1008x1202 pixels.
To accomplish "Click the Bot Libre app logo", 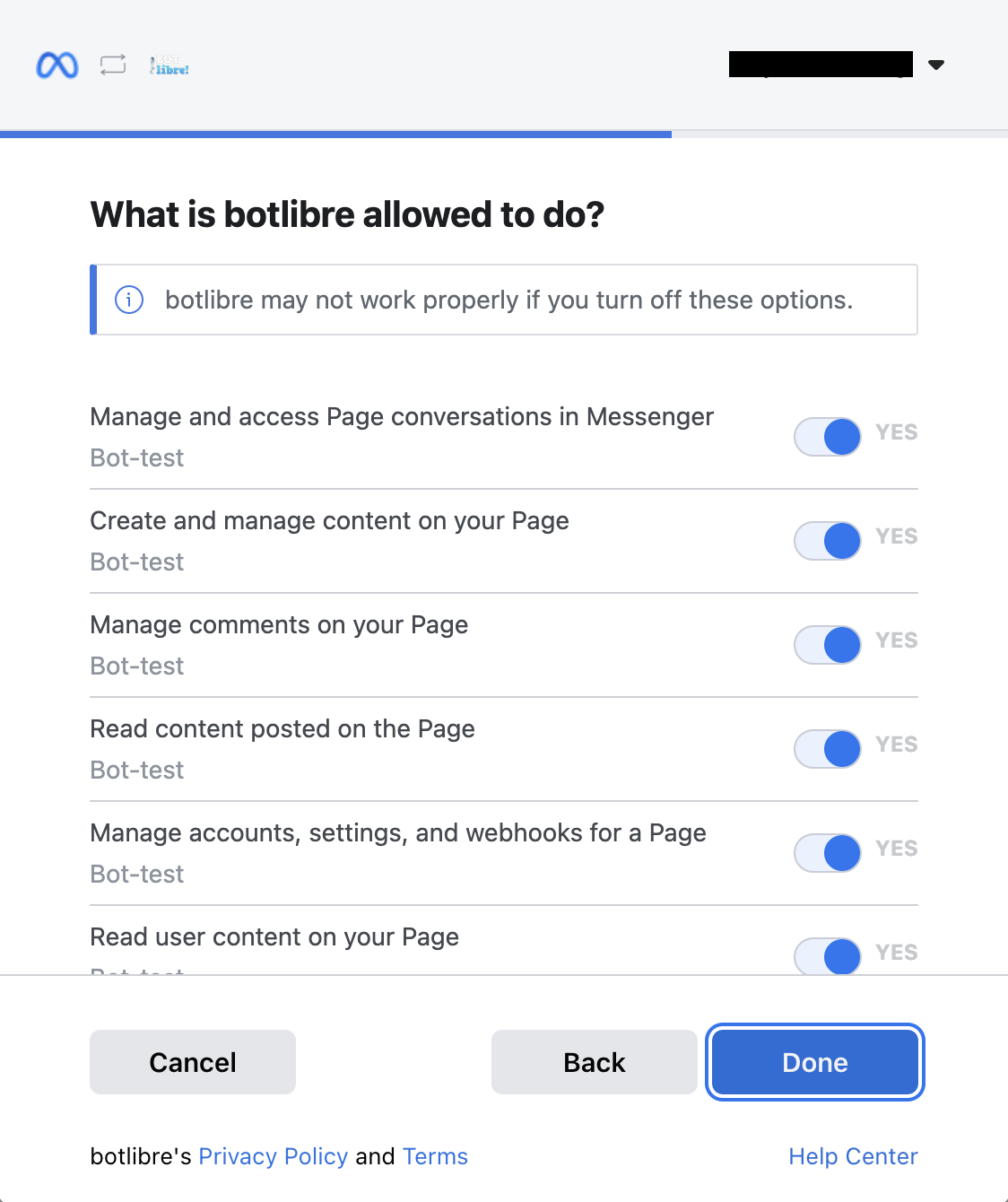I will click(x=169, y=65).
